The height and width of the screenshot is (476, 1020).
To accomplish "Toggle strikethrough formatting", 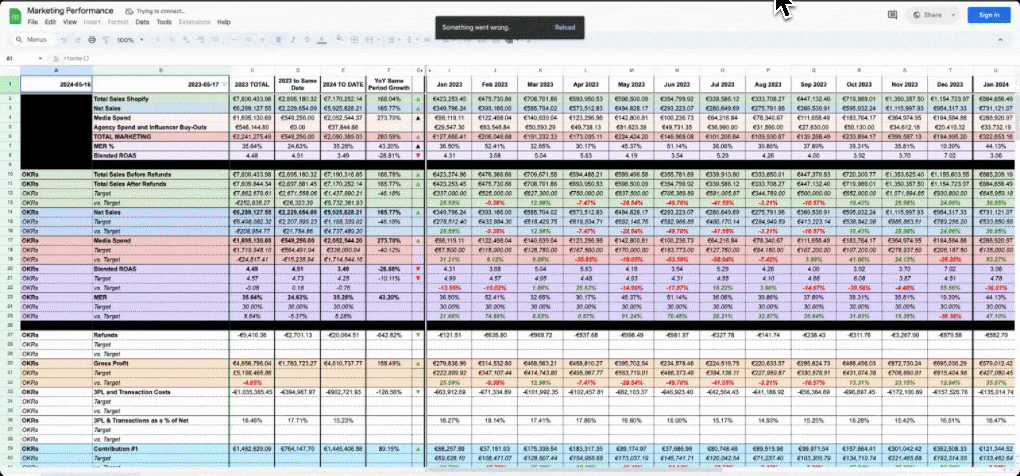I will [x=307, y=40].
